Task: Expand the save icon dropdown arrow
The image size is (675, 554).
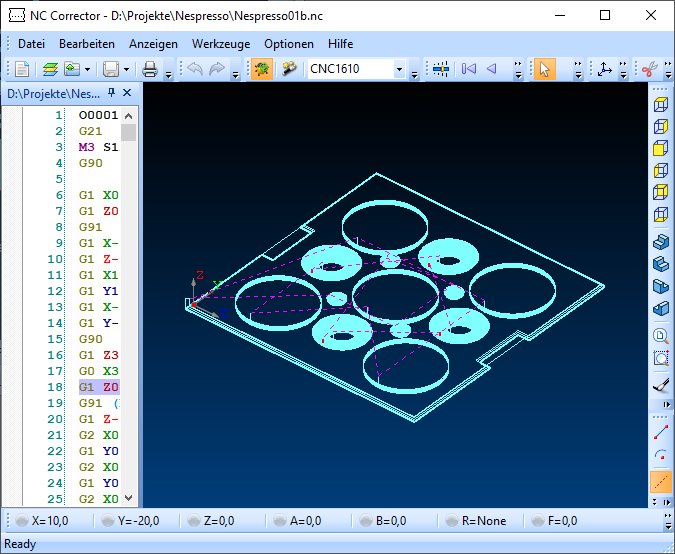Action: coord(128,70)
